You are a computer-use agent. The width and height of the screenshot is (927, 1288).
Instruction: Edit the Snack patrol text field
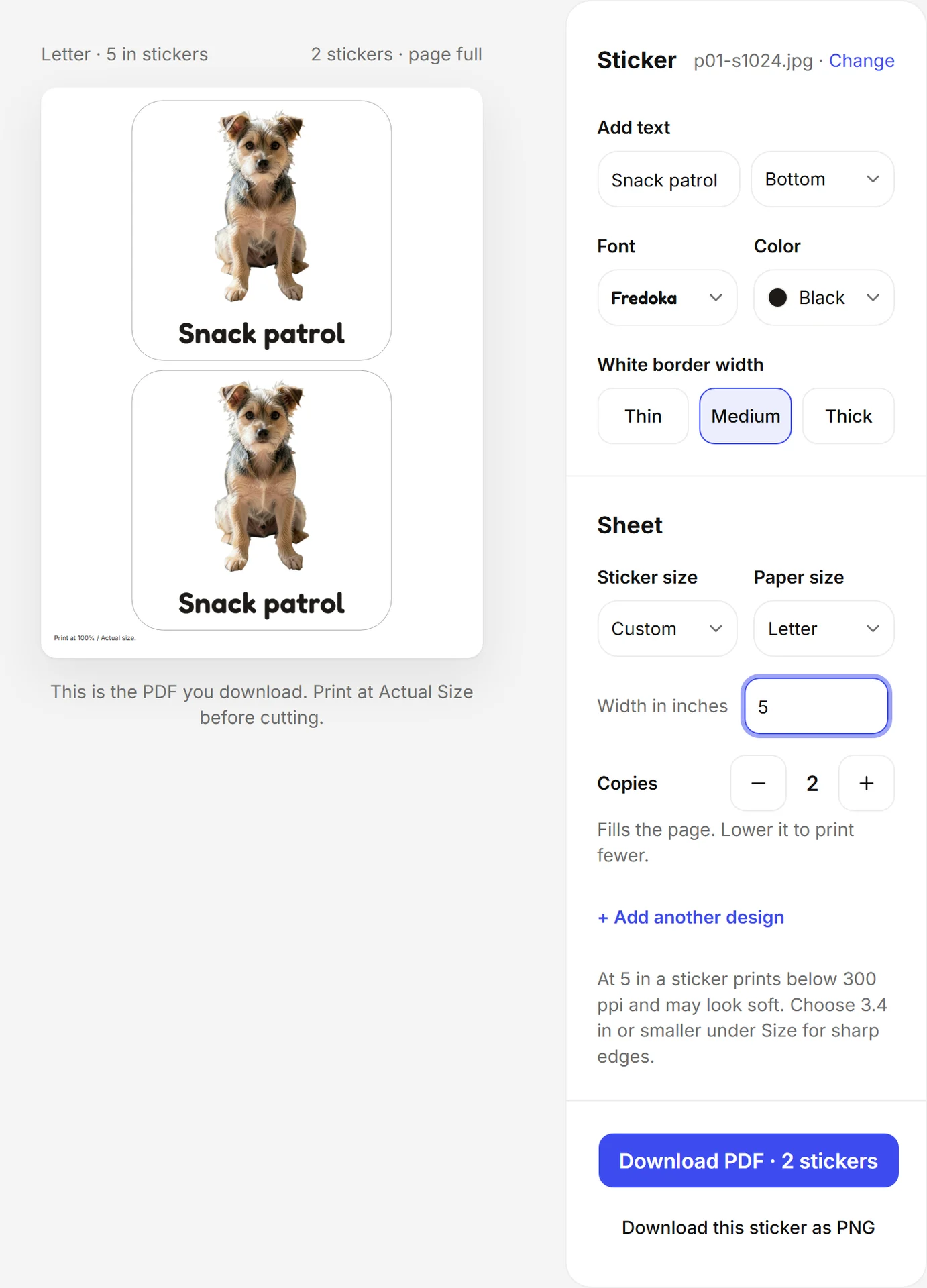tap(668, 179)
